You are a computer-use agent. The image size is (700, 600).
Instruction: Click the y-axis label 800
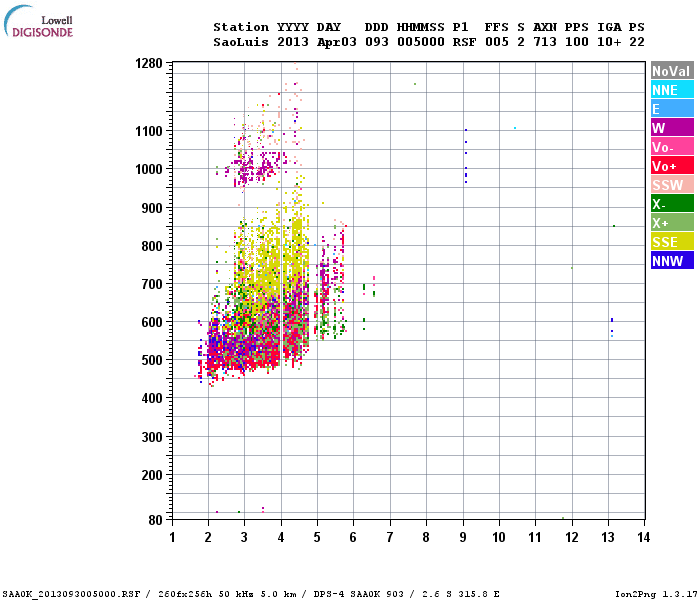(152, 246)
